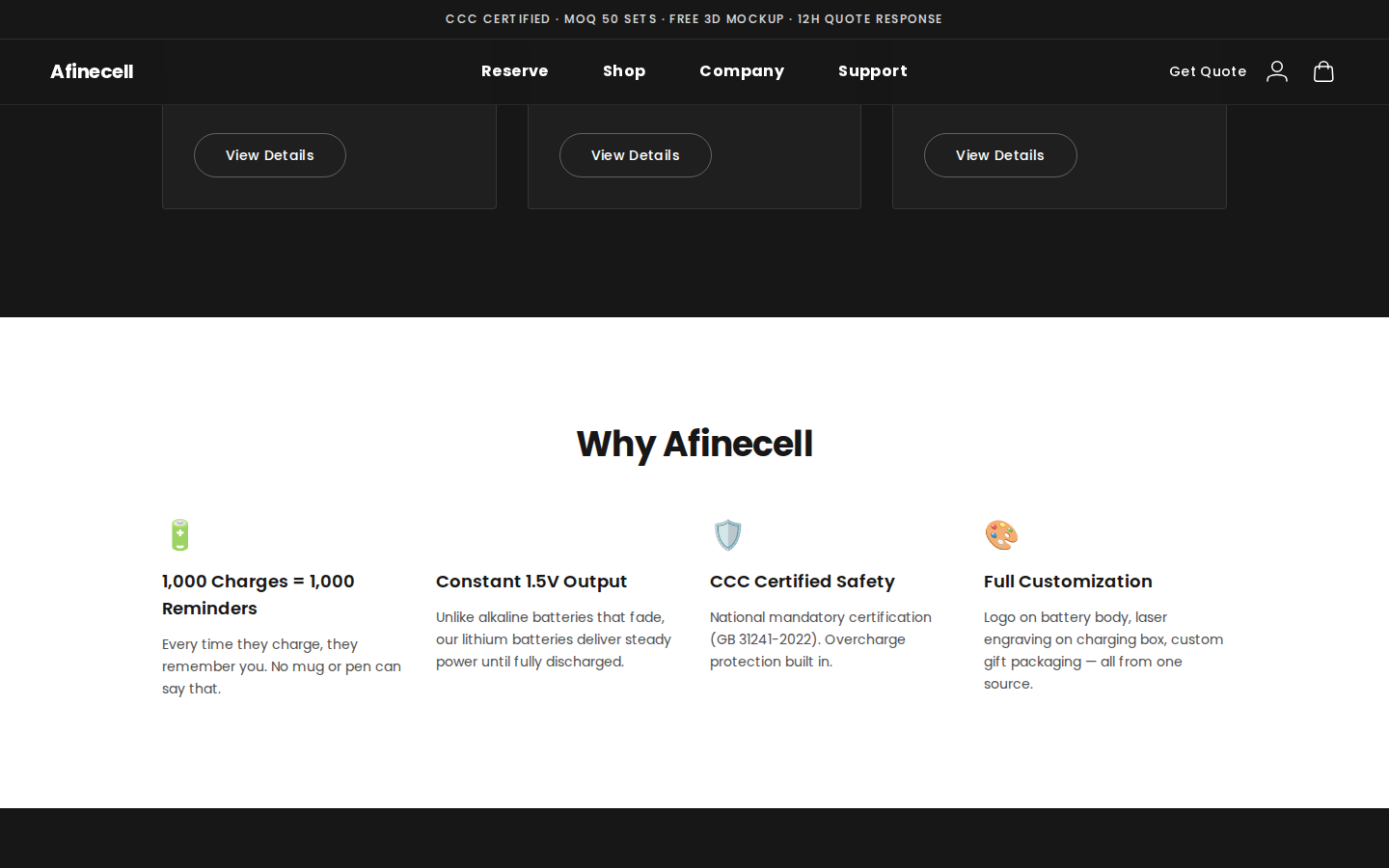
Task: Open the Company menu
Action: pyautogui.click(x=742, y=71)
